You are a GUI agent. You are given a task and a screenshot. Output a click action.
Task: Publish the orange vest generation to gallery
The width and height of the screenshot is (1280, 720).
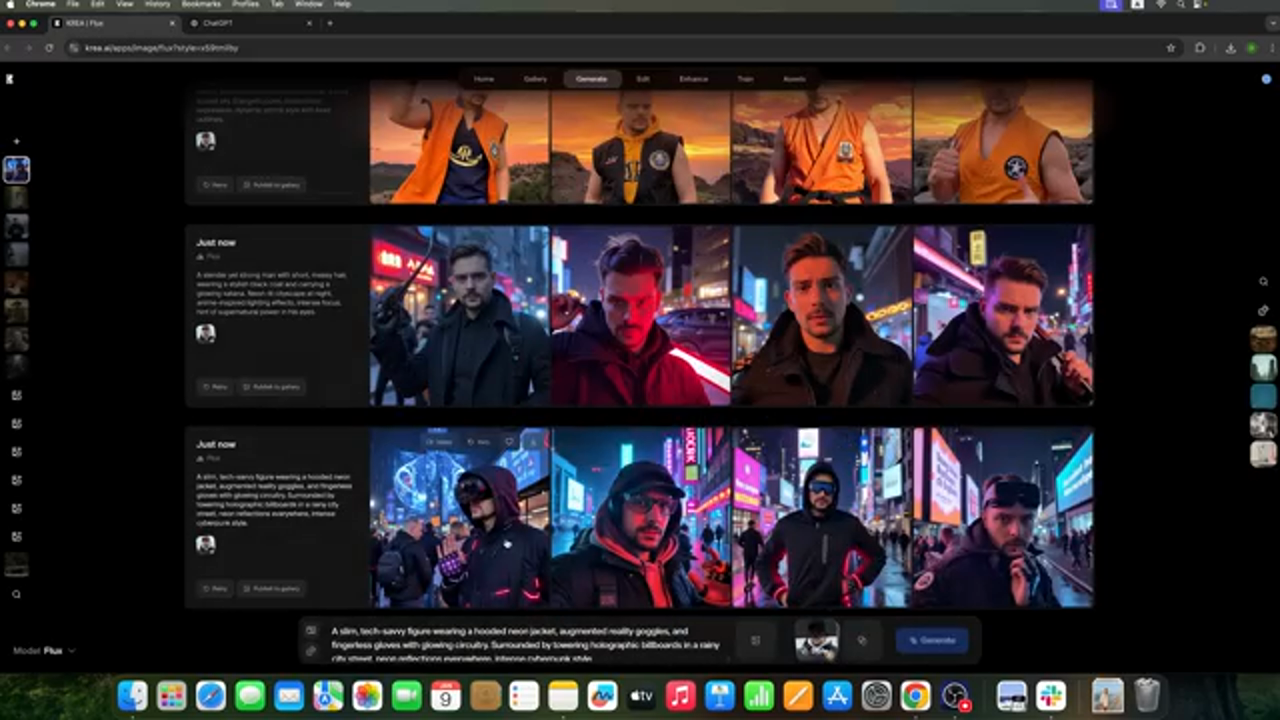(x=272, y=184)
